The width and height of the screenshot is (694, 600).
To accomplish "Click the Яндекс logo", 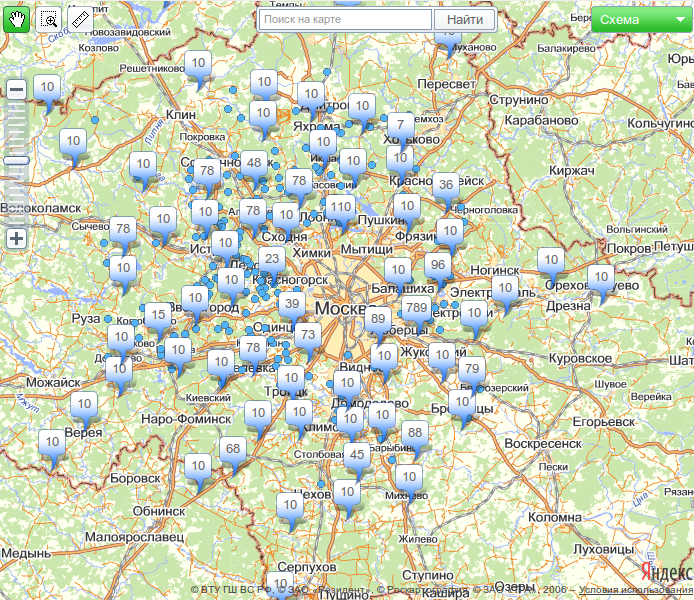I will [x=667, y=571].
